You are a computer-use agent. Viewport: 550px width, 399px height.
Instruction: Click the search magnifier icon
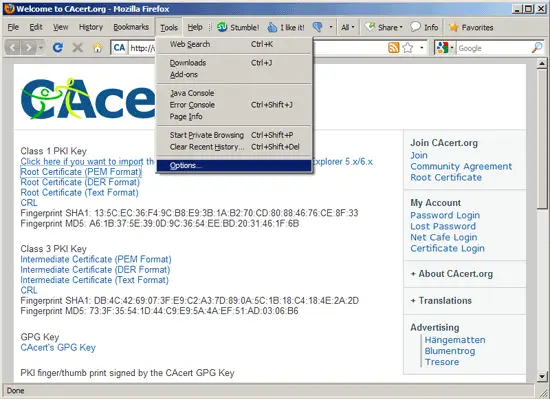(537, 48)
